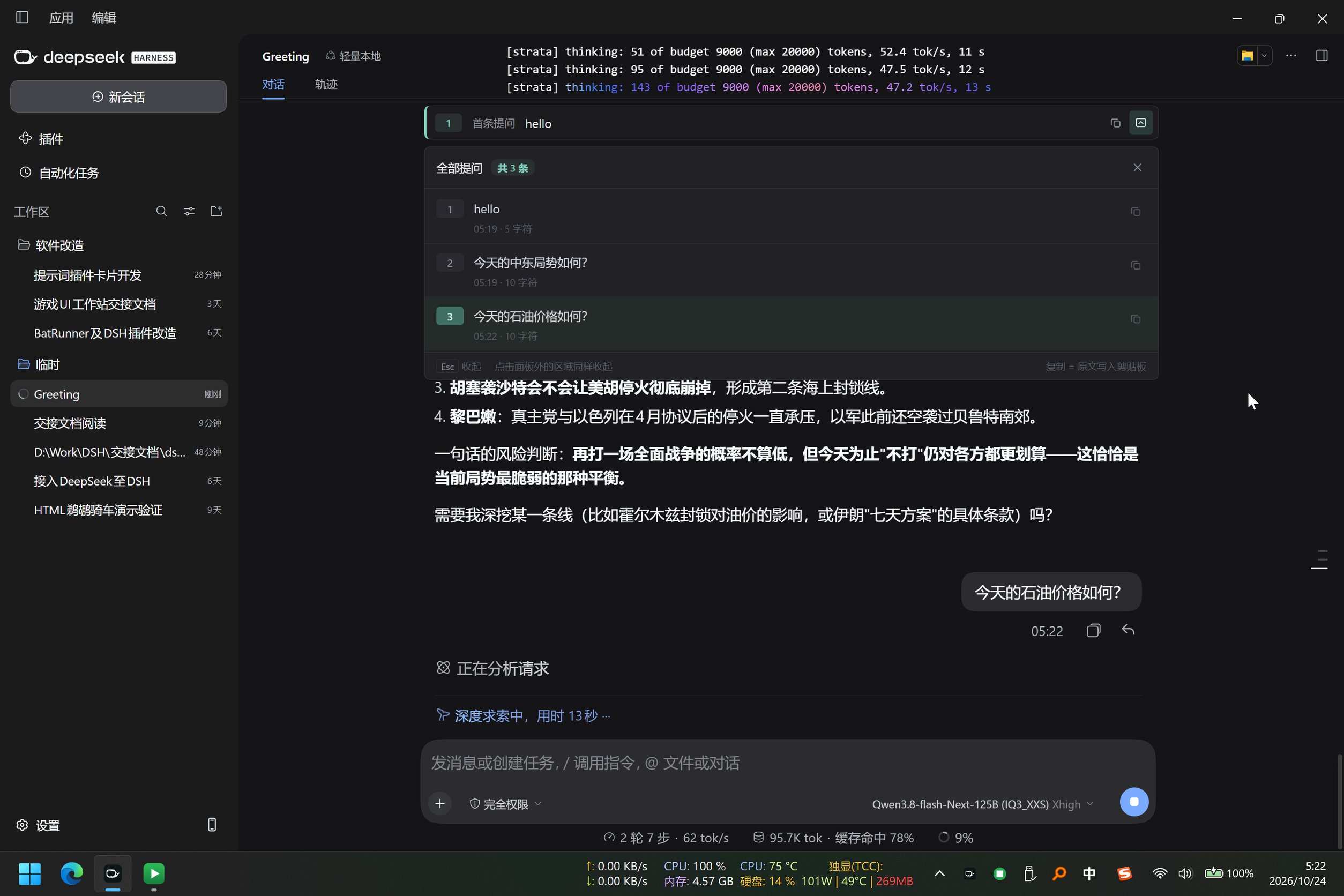The width and height of the screenshot is (1344, 896).
Task: Open 交接文档阅读 conversation
Action: click(x=119, y=423)
